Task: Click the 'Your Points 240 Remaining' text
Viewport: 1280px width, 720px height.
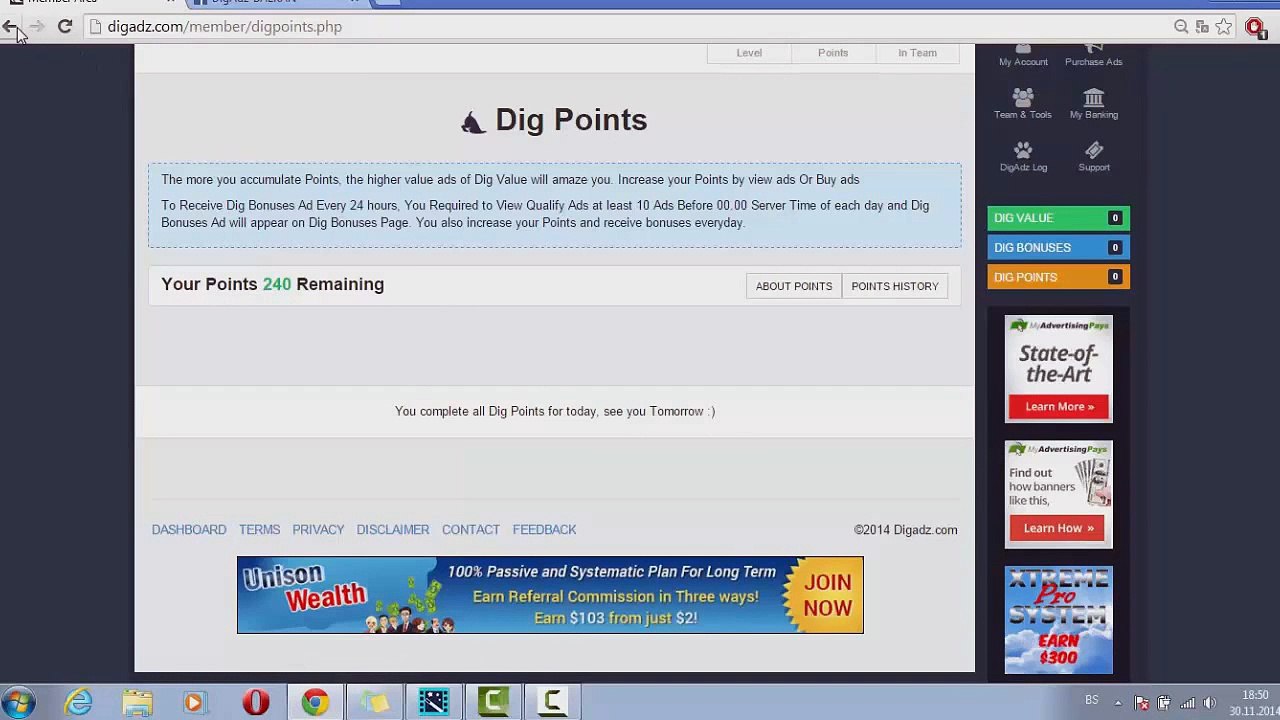Action: point(273,284)
